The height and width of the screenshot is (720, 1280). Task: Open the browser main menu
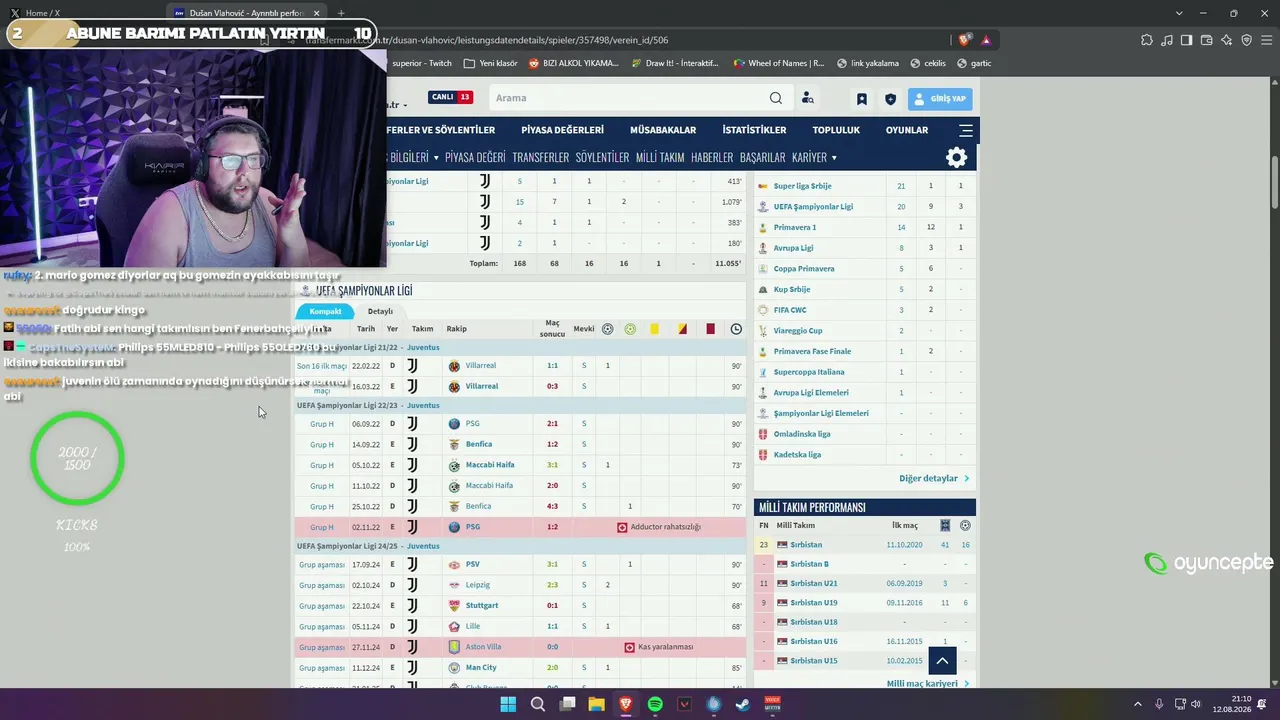[1266, 40]
